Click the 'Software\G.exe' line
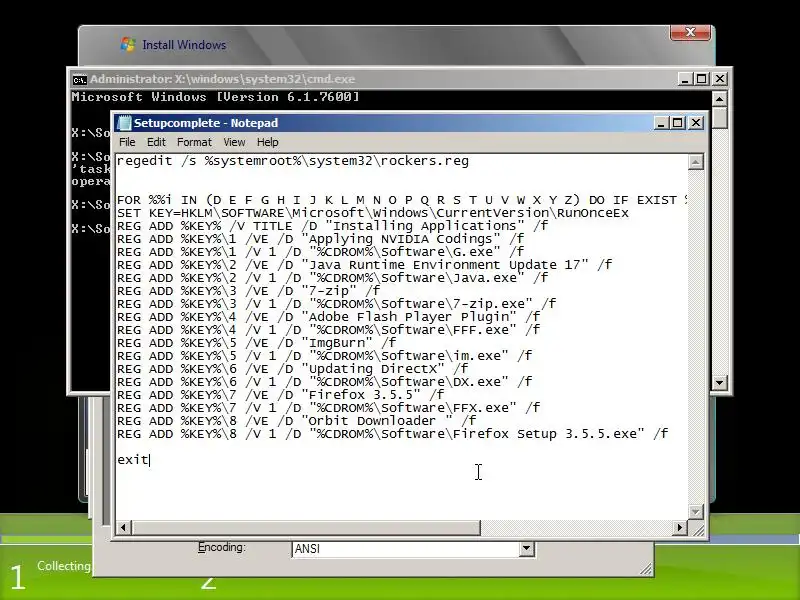800x600 pixels. pyautogui.click(x=320, y=252)
